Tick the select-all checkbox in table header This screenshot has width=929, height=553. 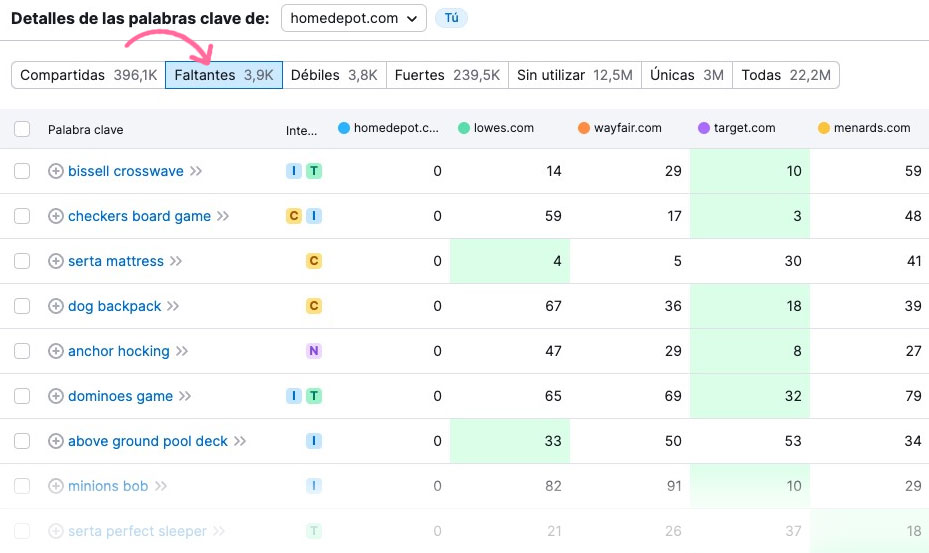22,129
